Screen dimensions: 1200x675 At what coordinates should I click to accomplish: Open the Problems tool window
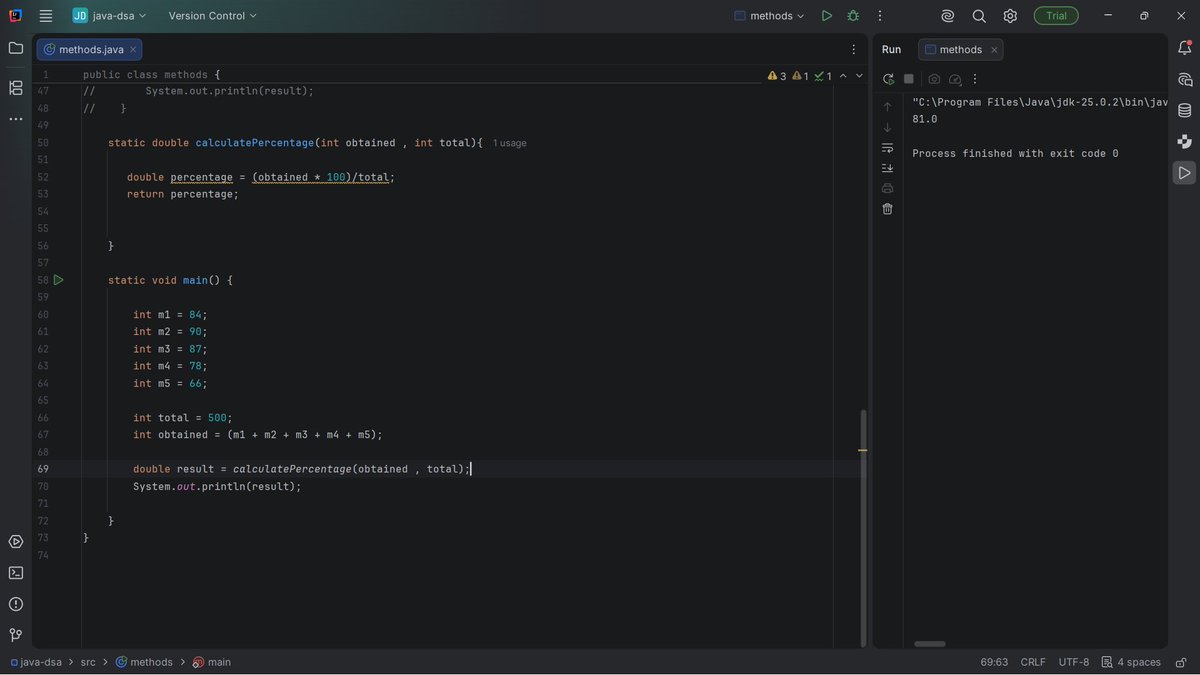point(16,604)
